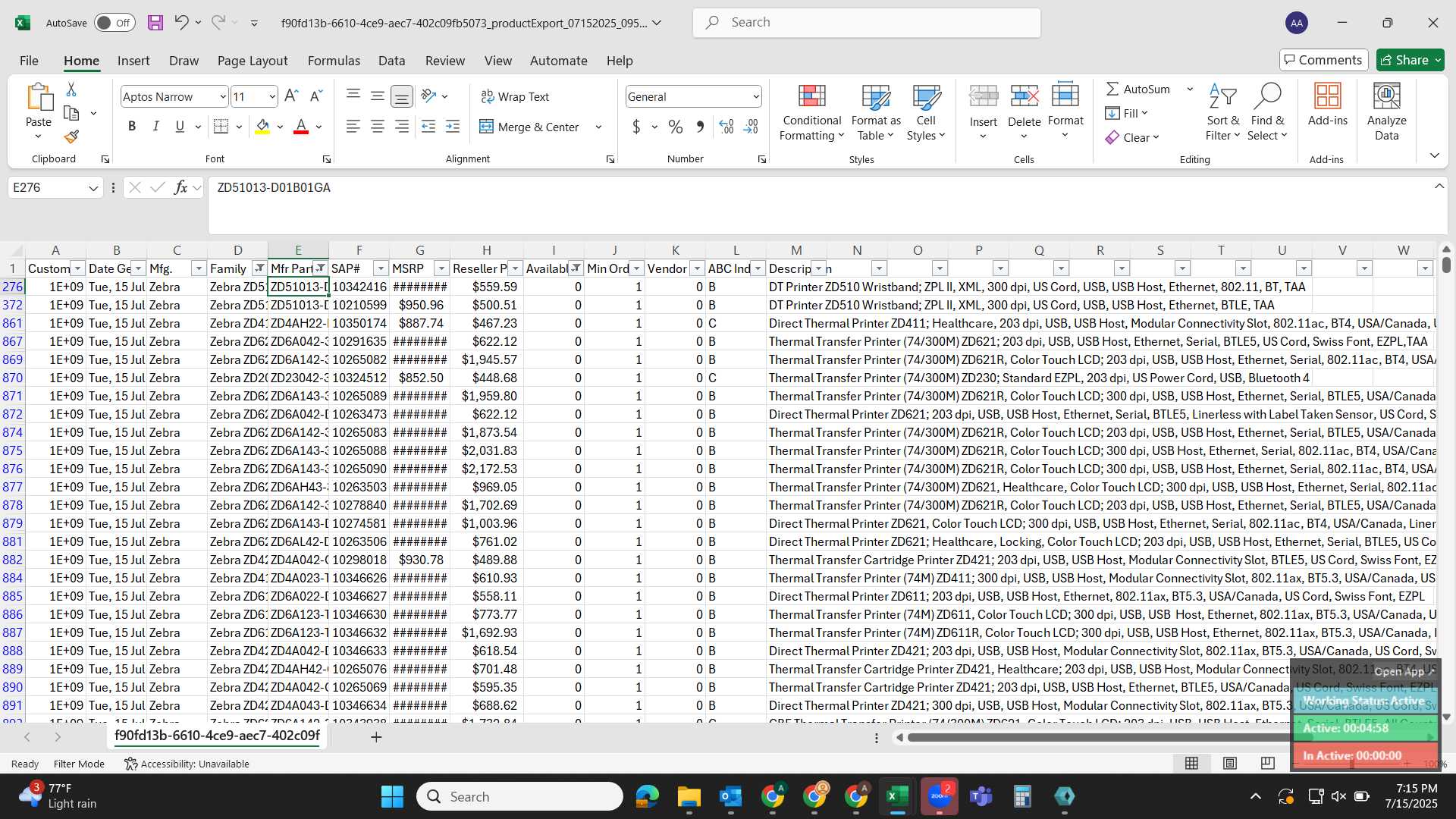
Task: Click the Add-ins icon
Action: pos(1328,105)
